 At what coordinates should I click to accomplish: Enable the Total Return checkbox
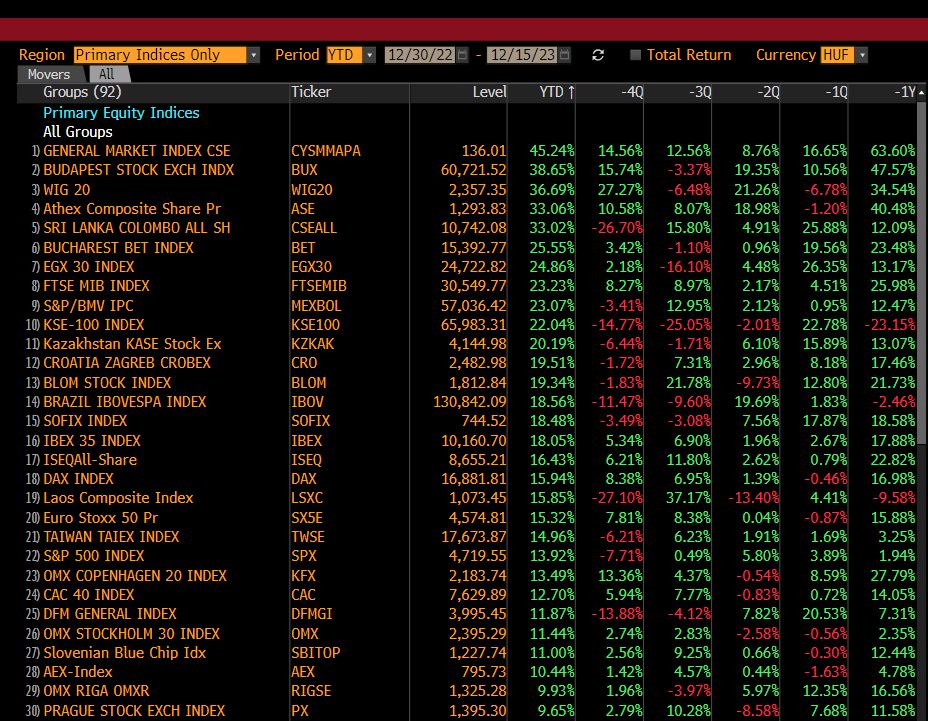pos(636,55)
